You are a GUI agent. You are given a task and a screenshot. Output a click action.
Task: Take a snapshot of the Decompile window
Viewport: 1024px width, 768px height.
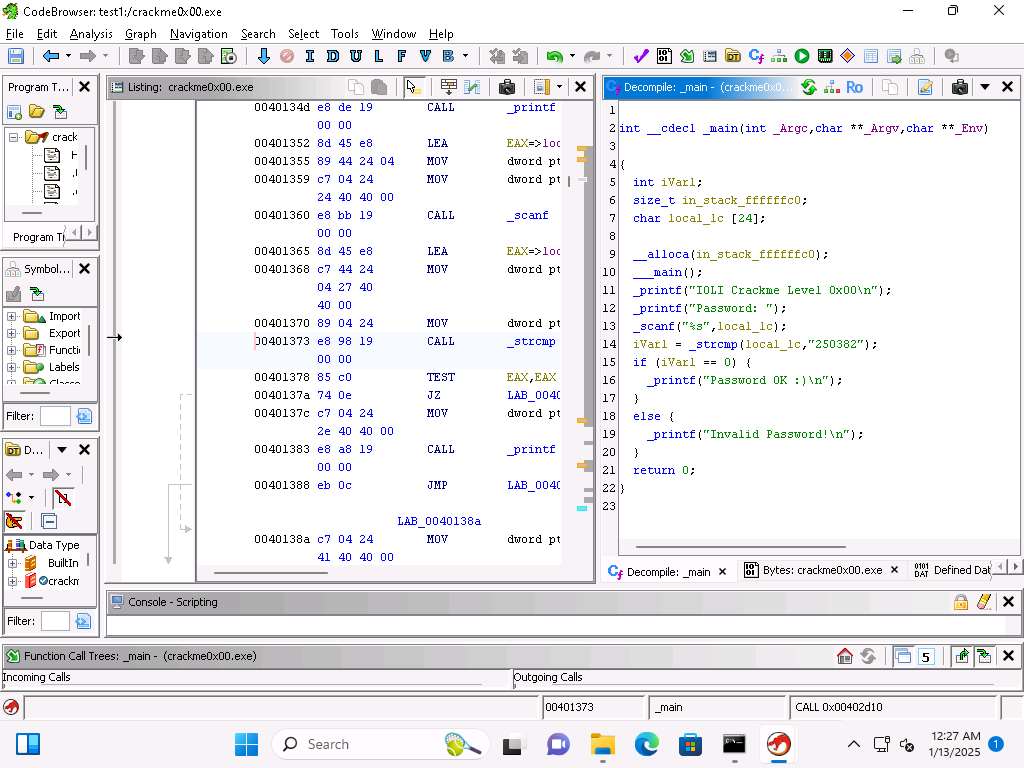coord(959,87)
